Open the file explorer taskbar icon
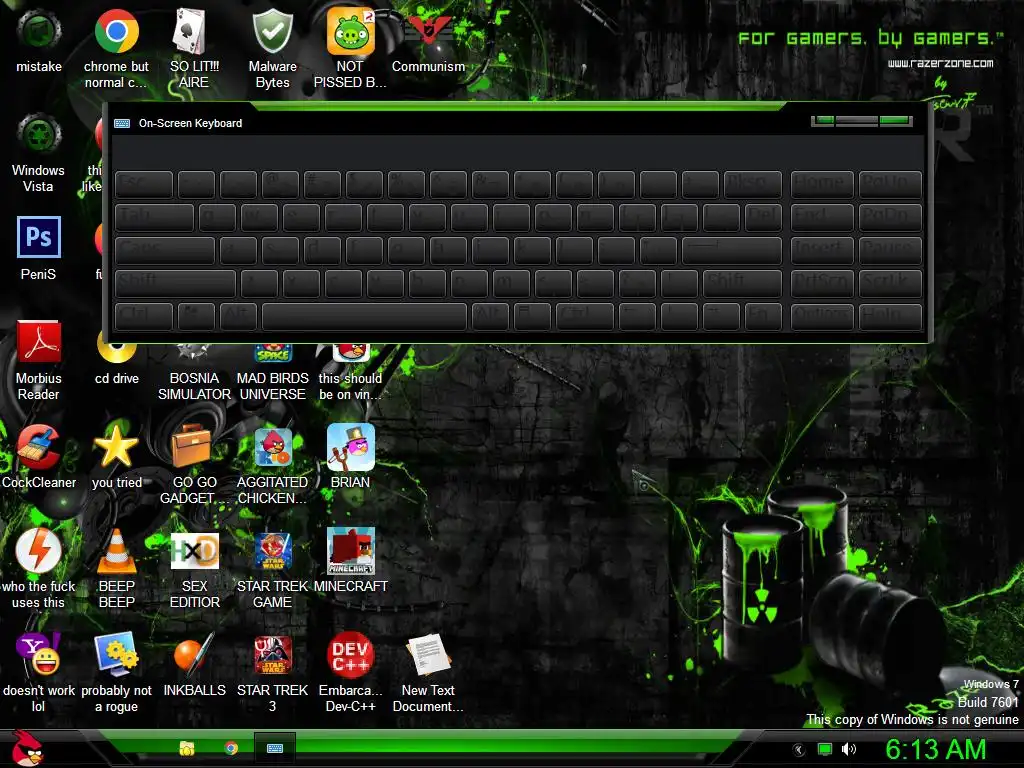The height and width of the screenshot is (768, 1024). (187, 748)
